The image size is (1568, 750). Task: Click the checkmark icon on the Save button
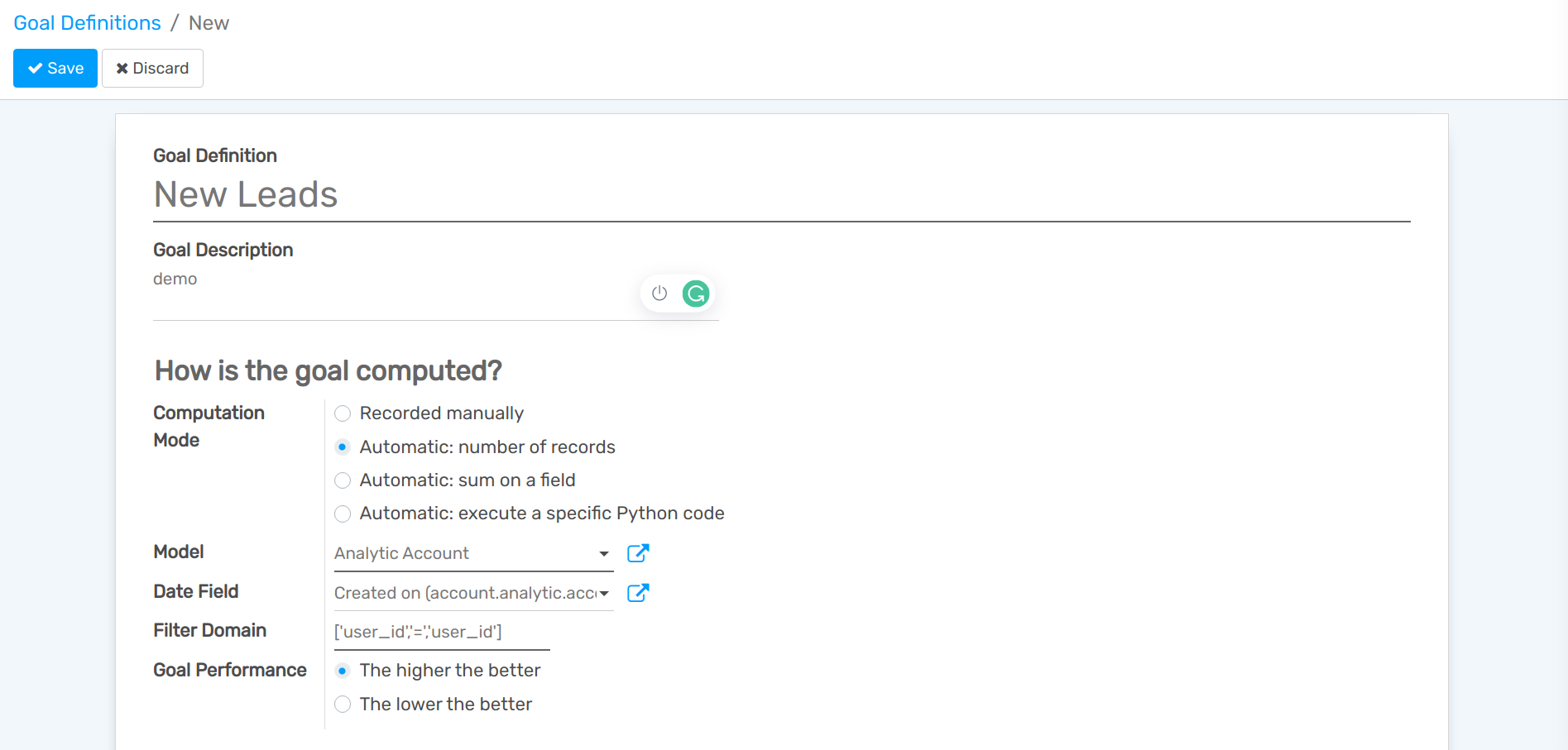click(x=34, y=68)
